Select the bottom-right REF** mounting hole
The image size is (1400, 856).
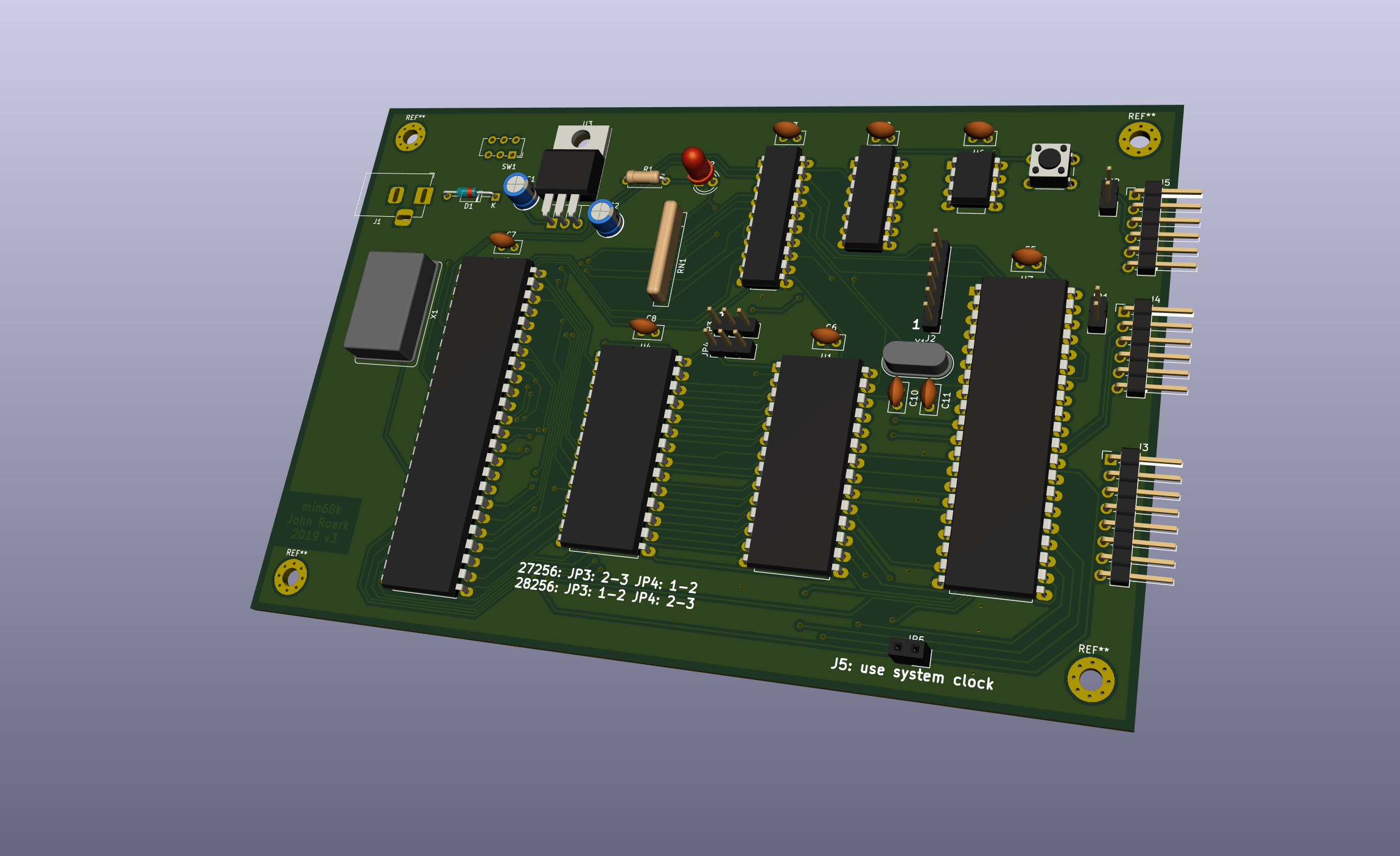coord(1090,679)
